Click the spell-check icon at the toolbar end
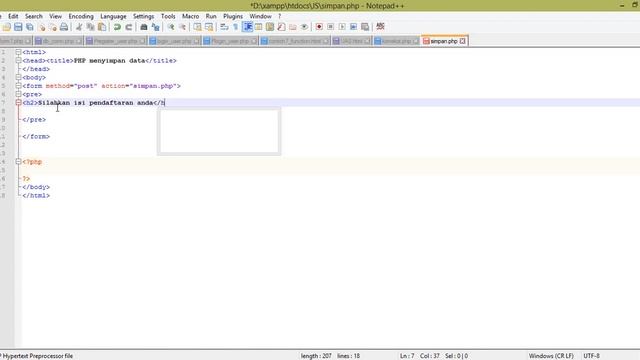The width and height of the screenshot is (640, 360). (x=380, y=27)
